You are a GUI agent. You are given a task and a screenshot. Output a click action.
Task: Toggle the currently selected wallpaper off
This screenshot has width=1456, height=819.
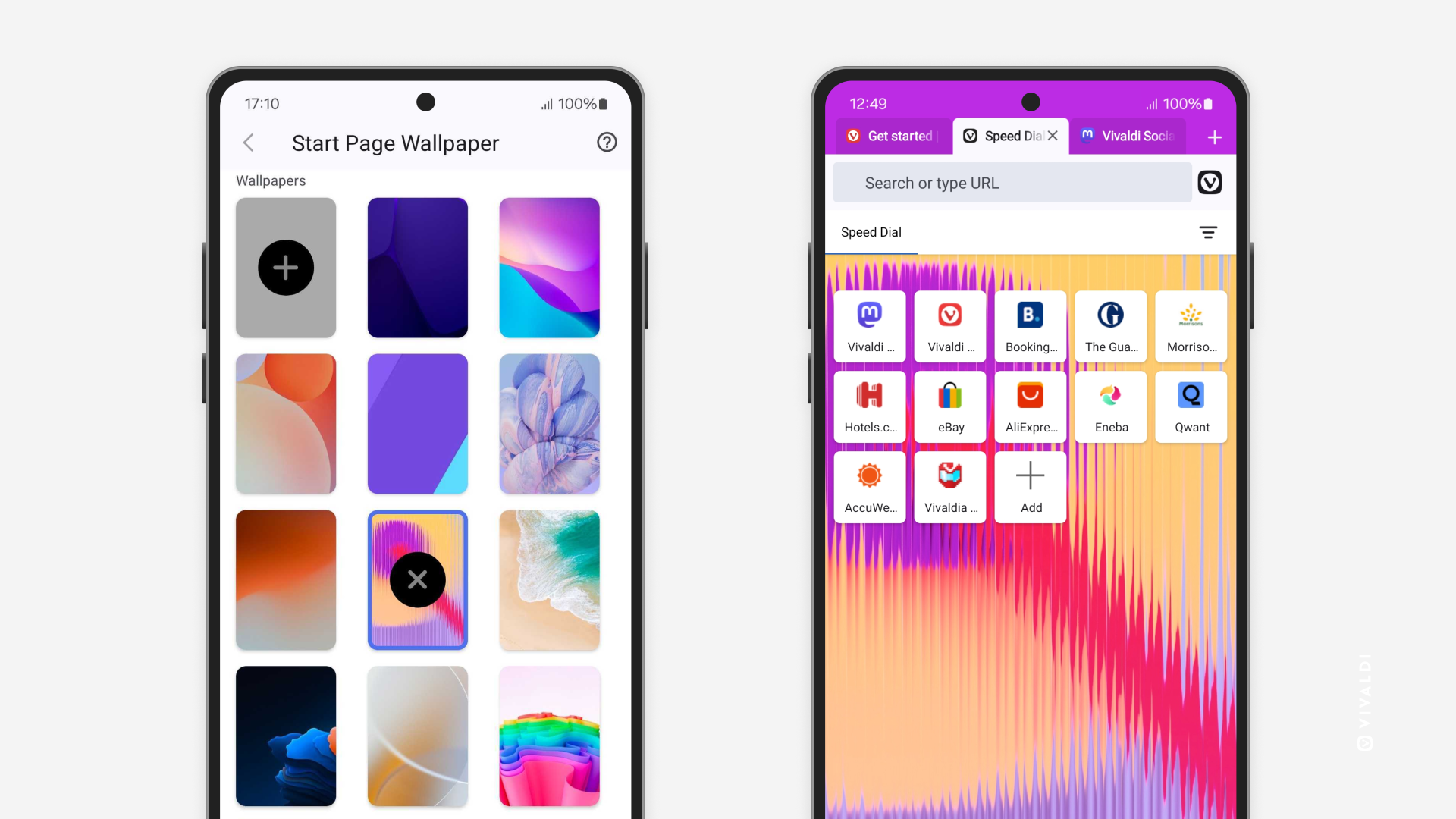coord(417,580)
